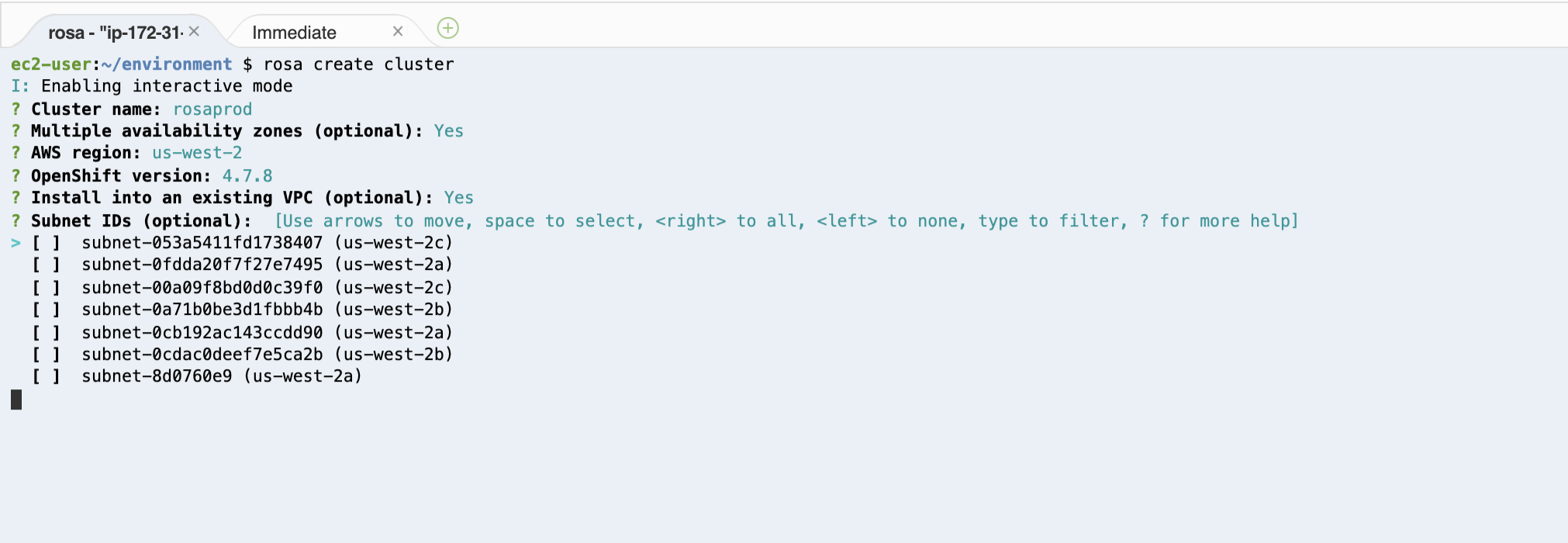The height and width of the screenshot is (543, 1568).
Task: Click the Subnet IDs (optional) prompt label
Action: (x=141, y=221)
